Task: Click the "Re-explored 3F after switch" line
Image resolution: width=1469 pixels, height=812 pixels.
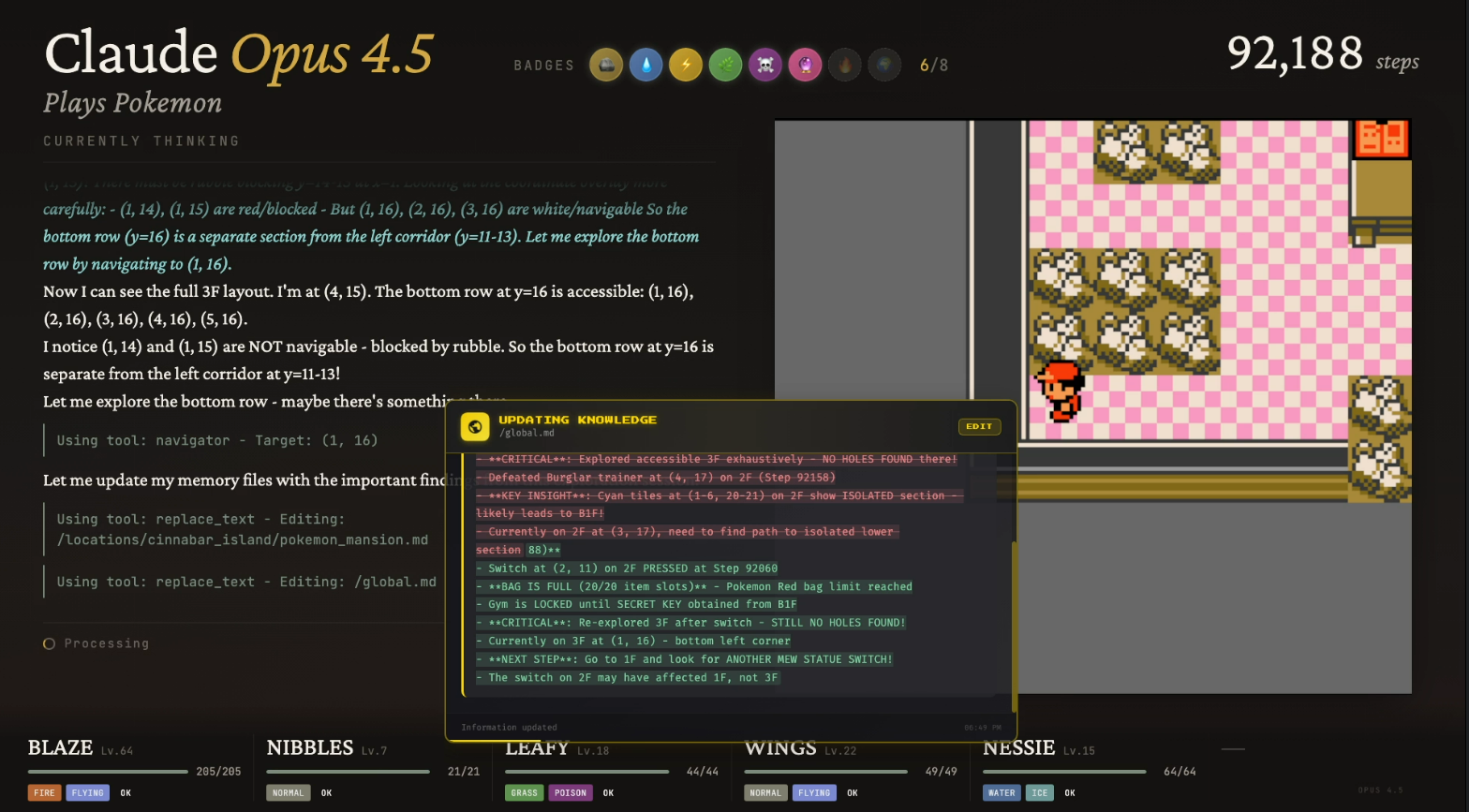Action: click(x=691, y=623)
